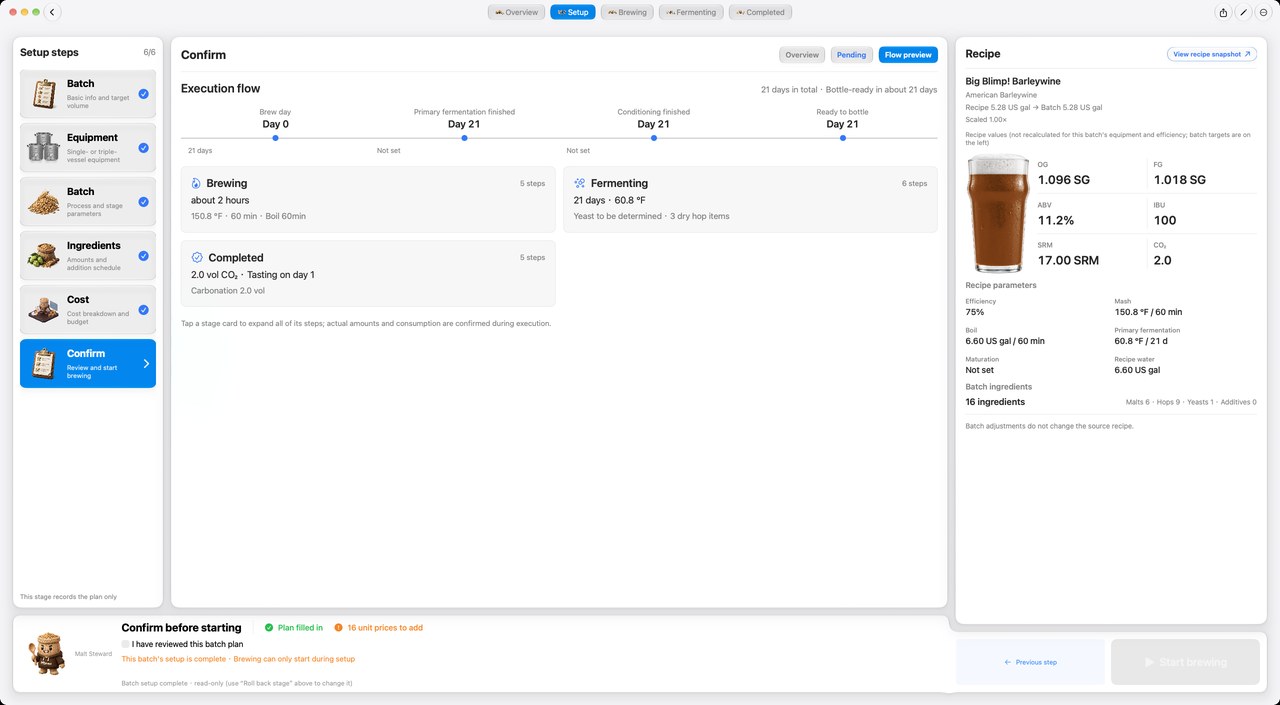Screen dimensions: 1280x705
Task: Open the Batch step about process and stage parameters
Action: point(88,202)
